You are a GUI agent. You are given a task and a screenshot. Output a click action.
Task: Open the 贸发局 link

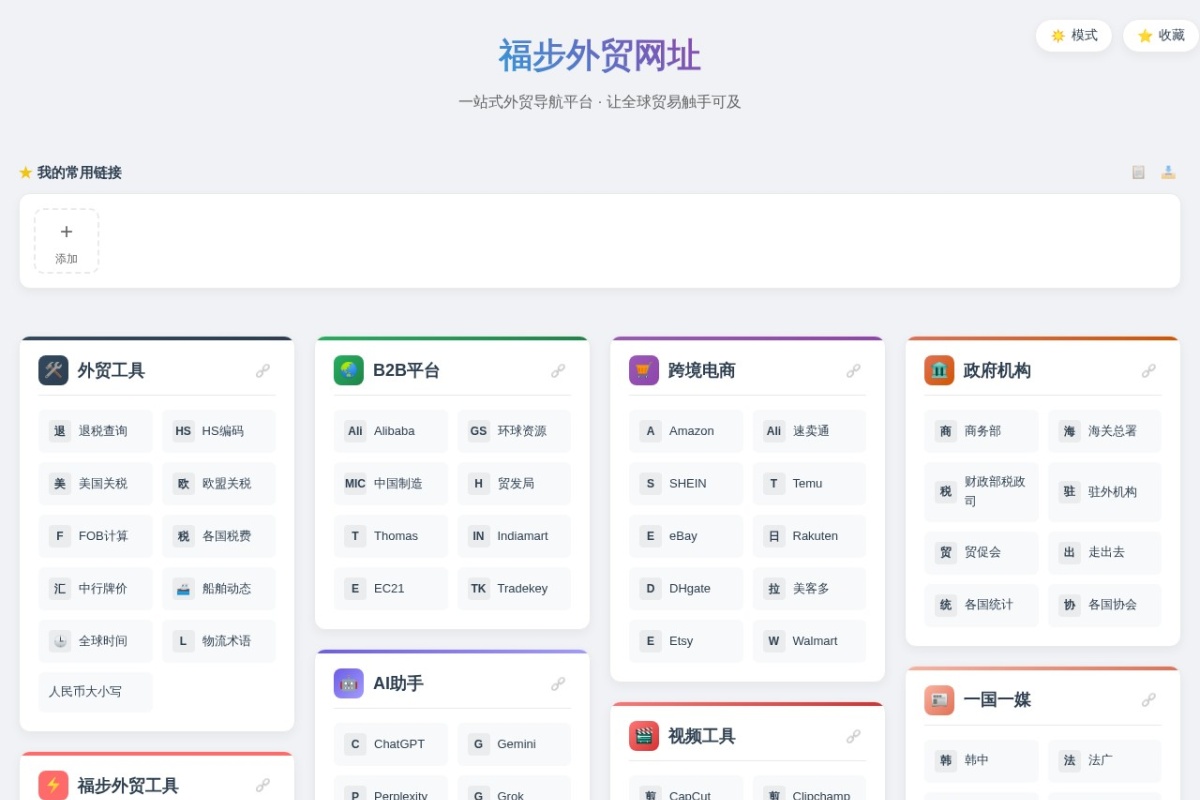pos(514,483)
